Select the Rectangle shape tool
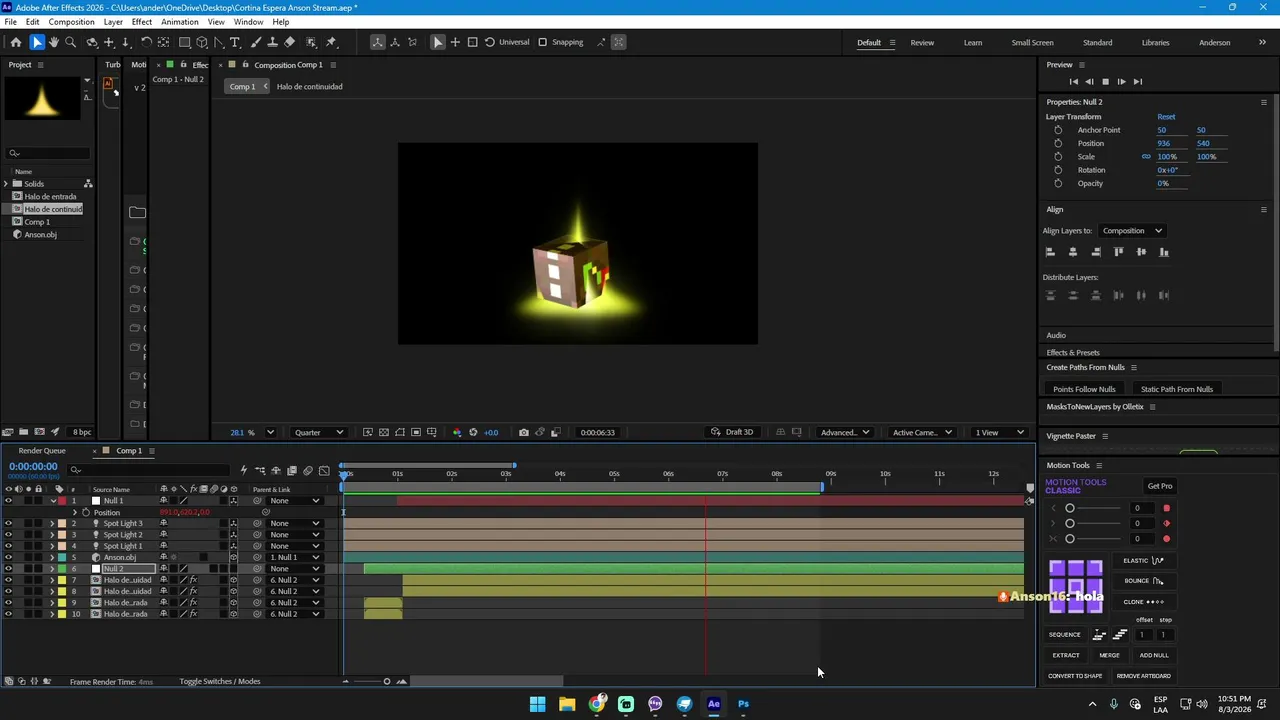Viewport: 1280px width, 720px height. click(185, 42)
